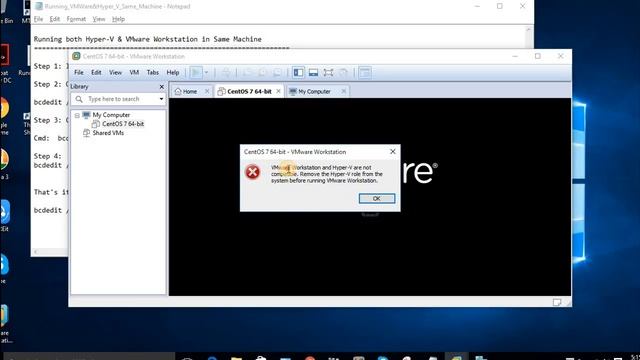This screenshot has height=360, width=640.
Task: Close the CentOS 7 64-bit tab
Action: (278, 91)
